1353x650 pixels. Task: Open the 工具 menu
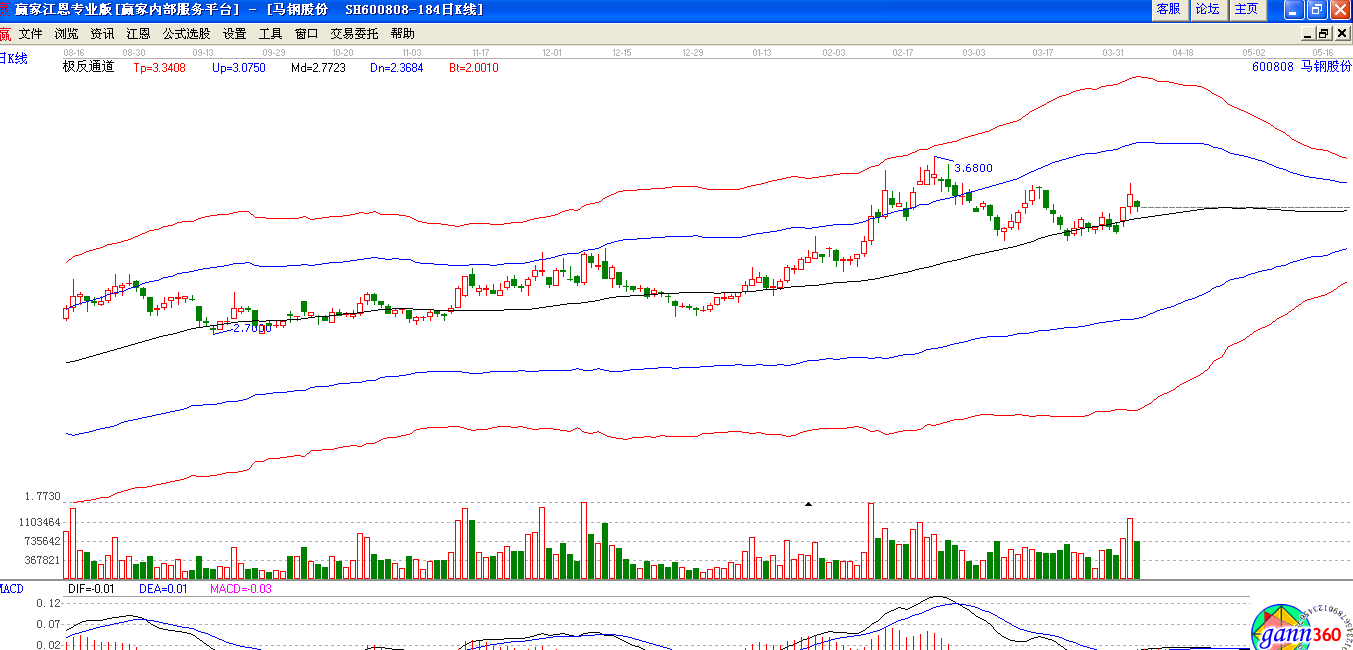[x=270, y=33]
